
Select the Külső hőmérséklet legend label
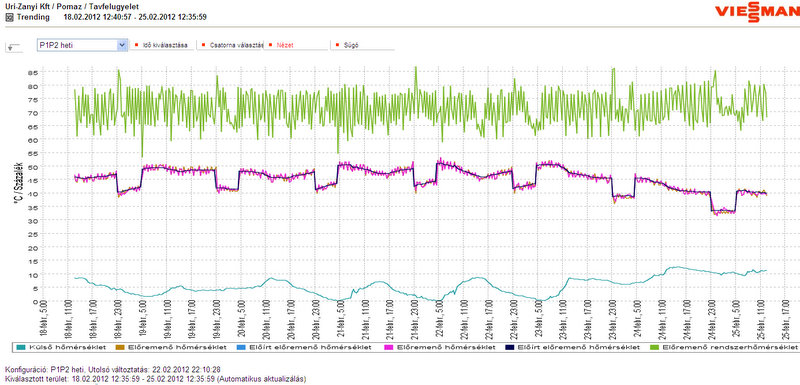pos(67,347)
